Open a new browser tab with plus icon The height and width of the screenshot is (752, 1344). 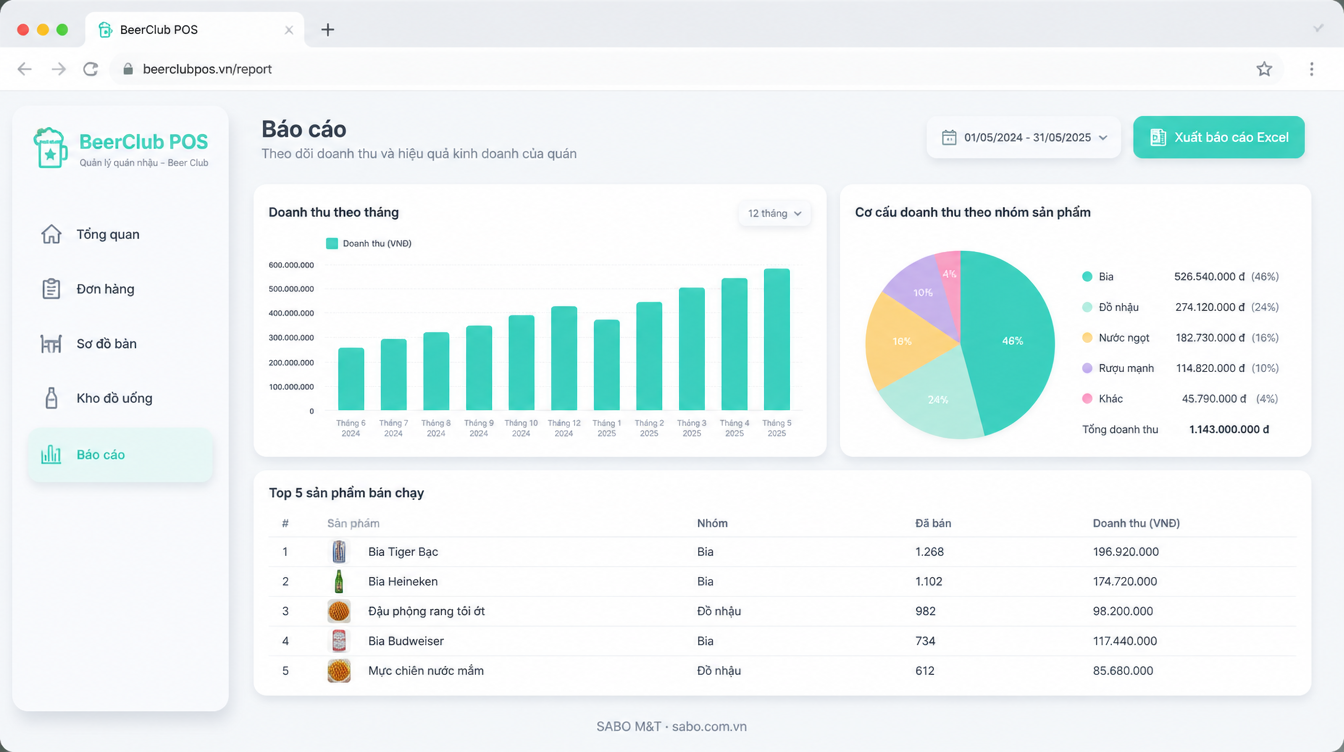(327, 30)
